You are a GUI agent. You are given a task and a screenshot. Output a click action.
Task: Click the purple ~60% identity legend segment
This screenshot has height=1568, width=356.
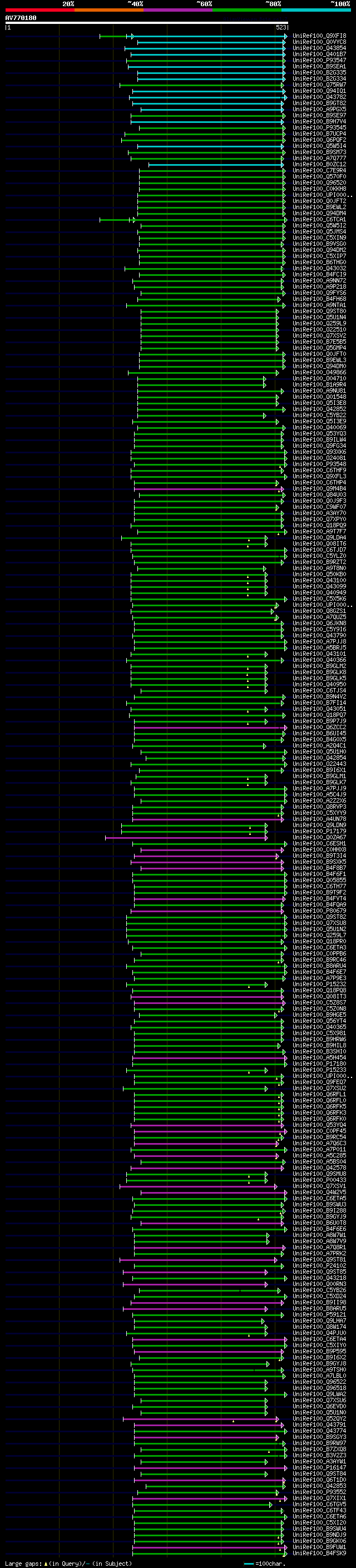coord(179,10)
